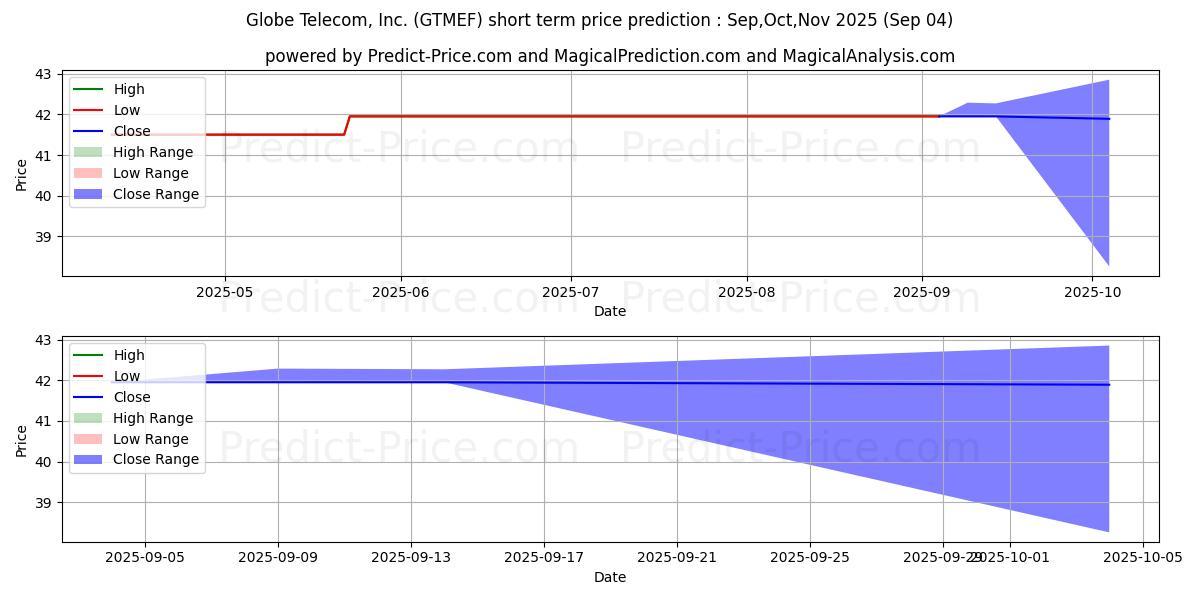Click the 2025-09 tick on top chart
The image size is (1200, 600).
pos(922,292)
